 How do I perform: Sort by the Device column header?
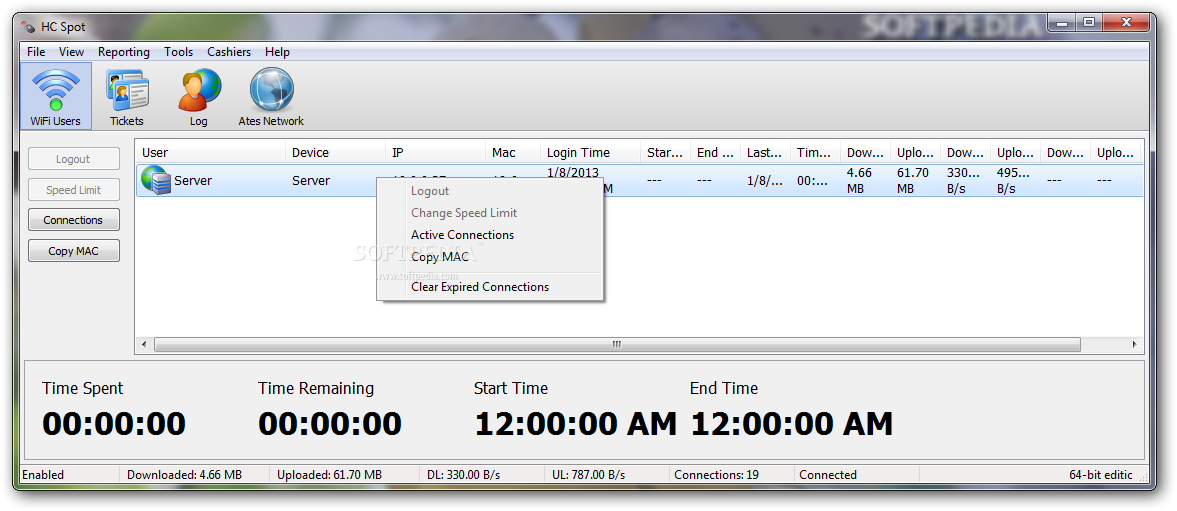click(336, 152)
